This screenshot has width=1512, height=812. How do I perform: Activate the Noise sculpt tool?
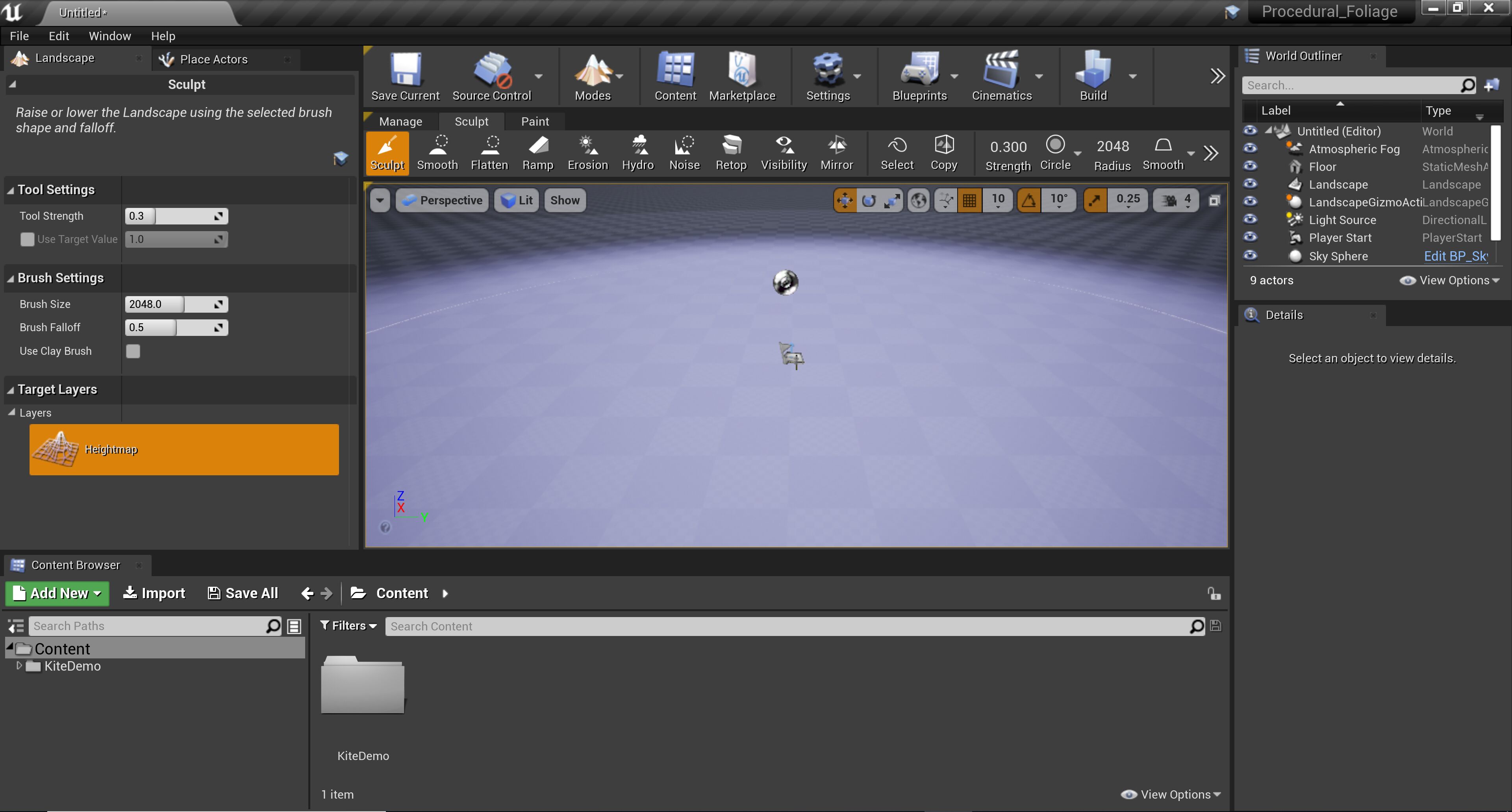[x=684, y=152]
